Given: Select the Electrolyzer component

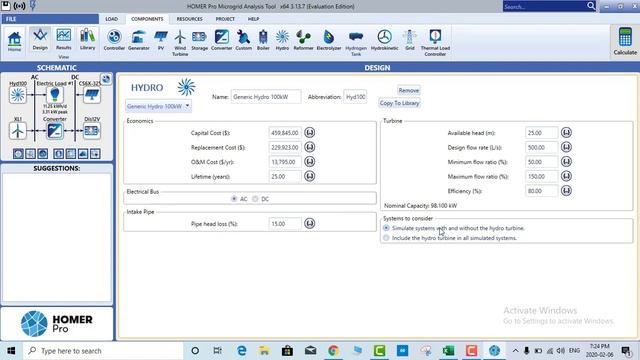Looking at the screenshot, I should 329,40.
